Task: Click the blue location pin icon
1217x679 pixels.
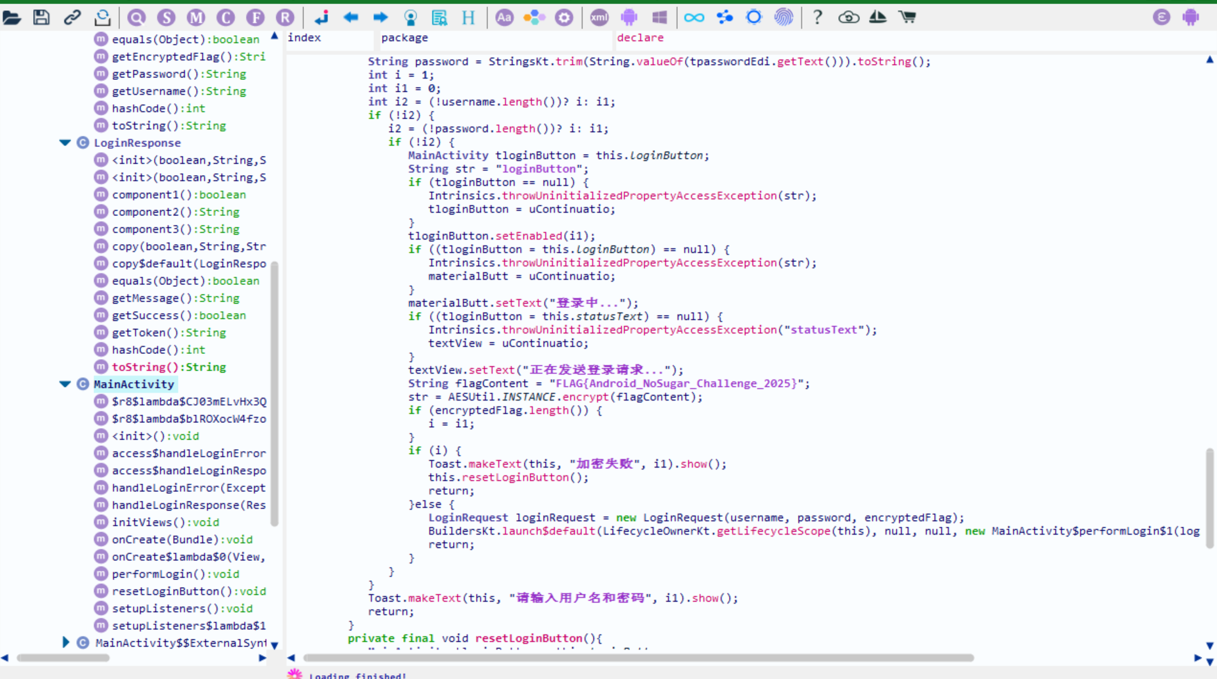Action: (x=410, y=17)
